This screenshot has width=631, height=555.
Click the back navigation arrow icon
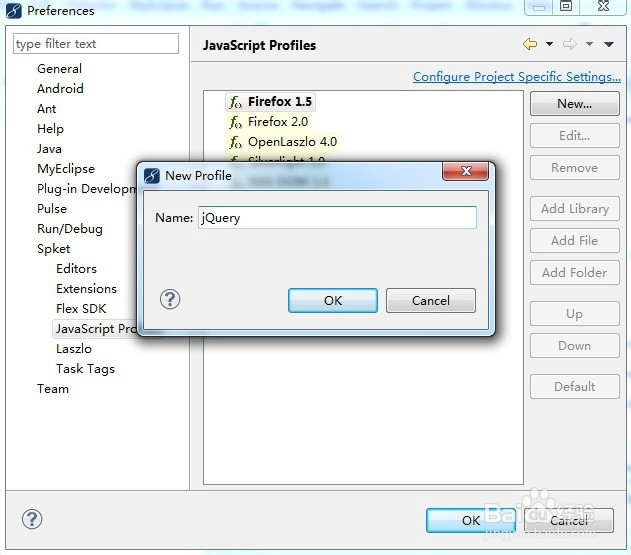[530, 44]
